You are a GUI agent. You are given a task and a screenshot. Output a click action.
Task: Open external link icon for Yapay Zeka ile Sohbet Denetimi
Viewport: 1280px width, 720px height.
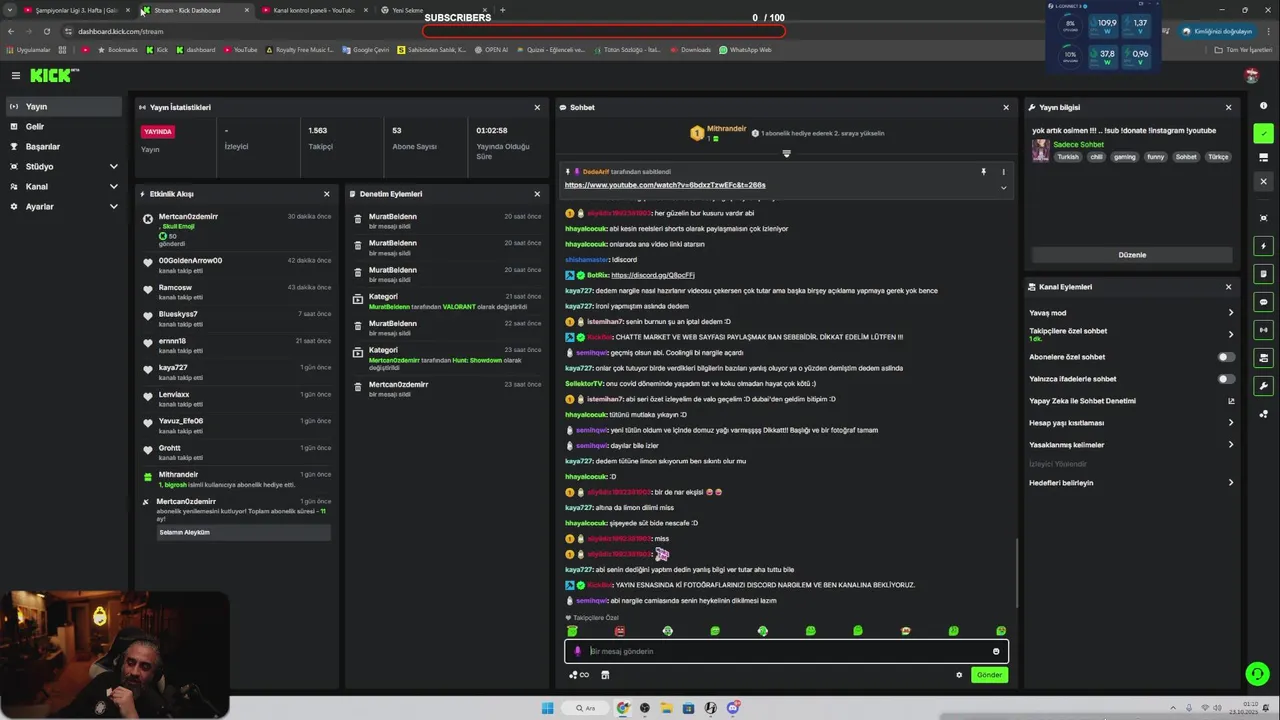click(x=1231, y=401)
